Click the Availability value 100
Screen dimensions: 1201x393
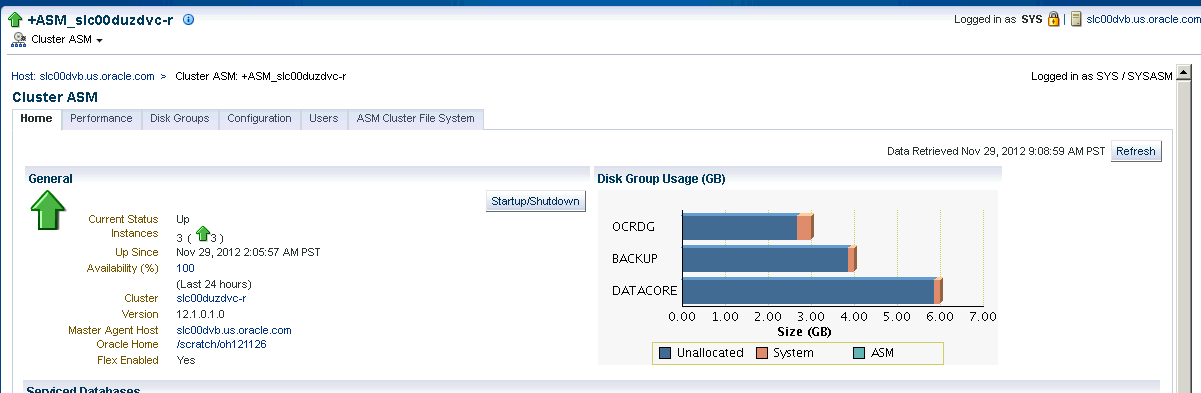[x=185, y=268]
